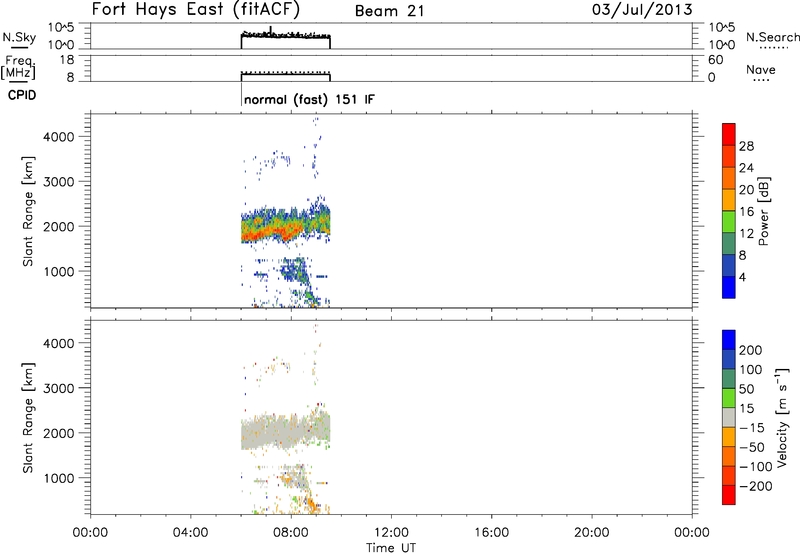Click the '20:00' time tick label
The image size is (800, 554).
click(x=591, y=533)
